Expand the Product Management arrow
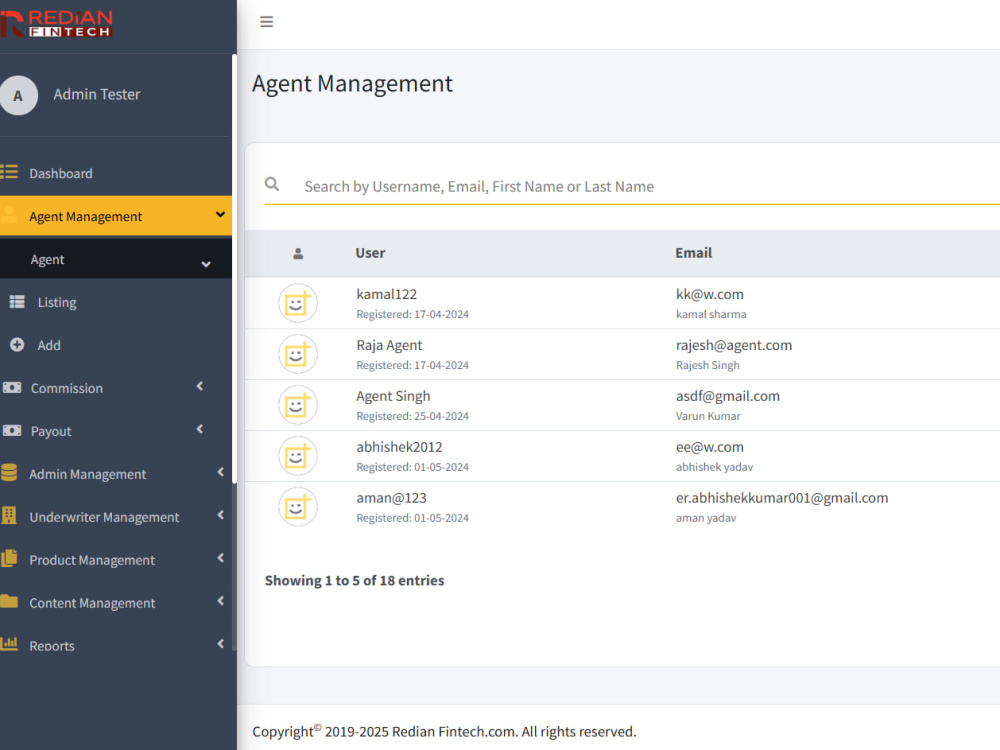The width and height of the screenshot is (1000, 750). tap(221, 558)
